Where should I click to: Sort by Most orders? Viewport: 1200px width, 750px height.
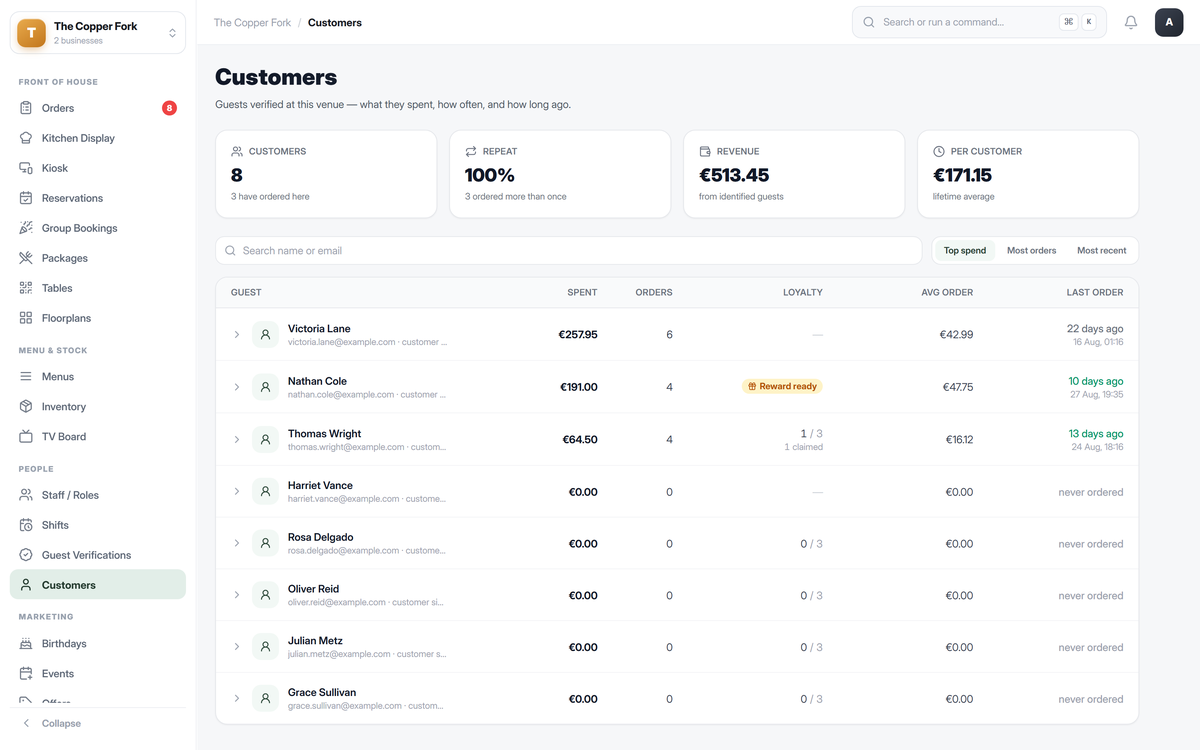[x=1031, y=251]
